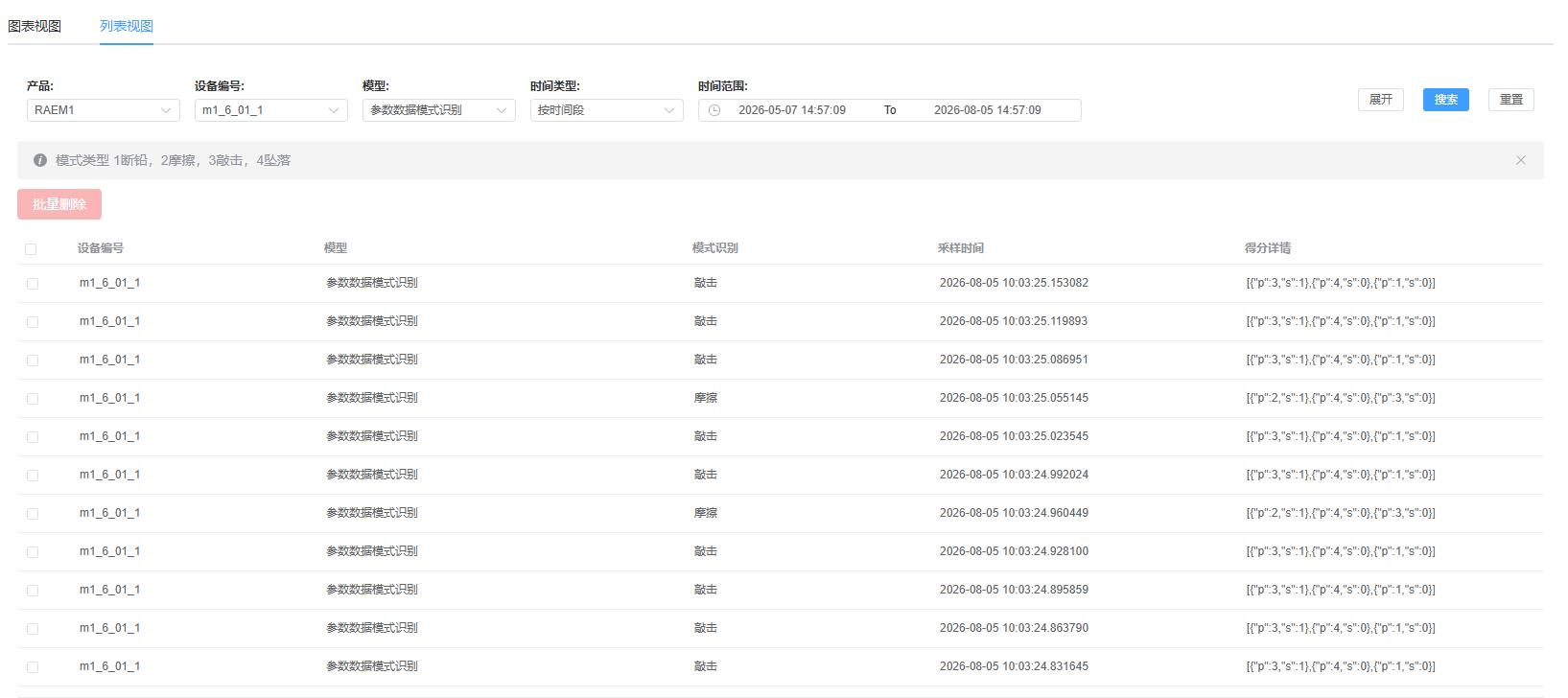Click sampling time 2026-08-05 10:03:25.153082
Screen dimensions: 1568x698
click(1014, 283)
